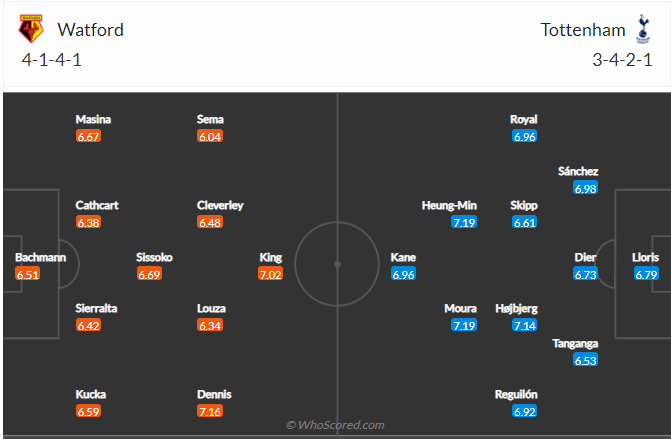Click the Tottenham club crest icon

click(643, 29)
